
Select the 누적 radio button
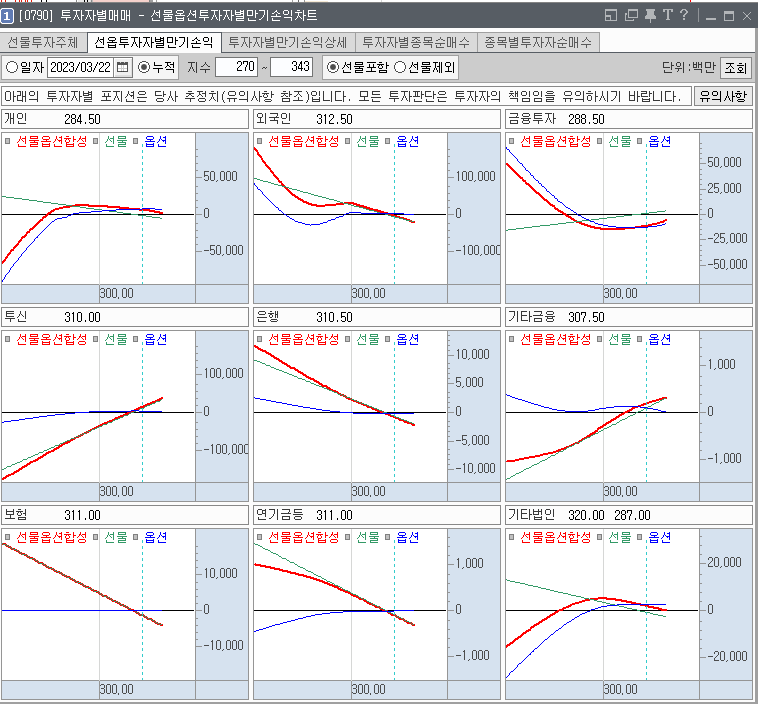pos(144,67)
